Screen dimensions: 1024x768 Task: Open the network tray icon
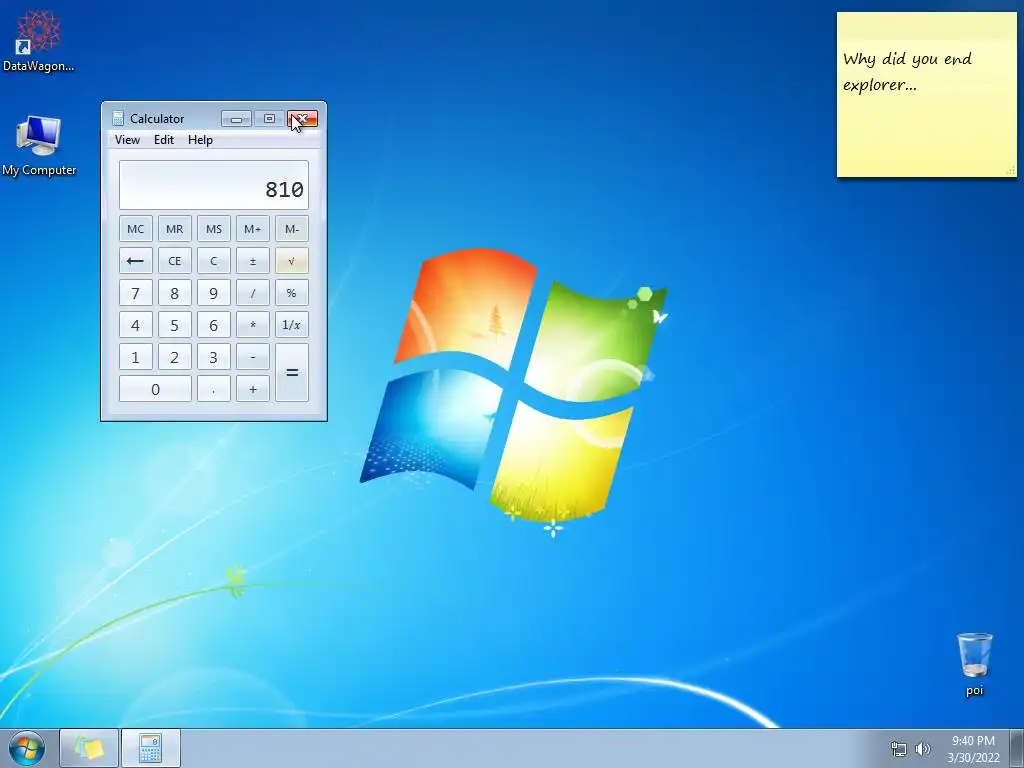(x=899, y=749)
